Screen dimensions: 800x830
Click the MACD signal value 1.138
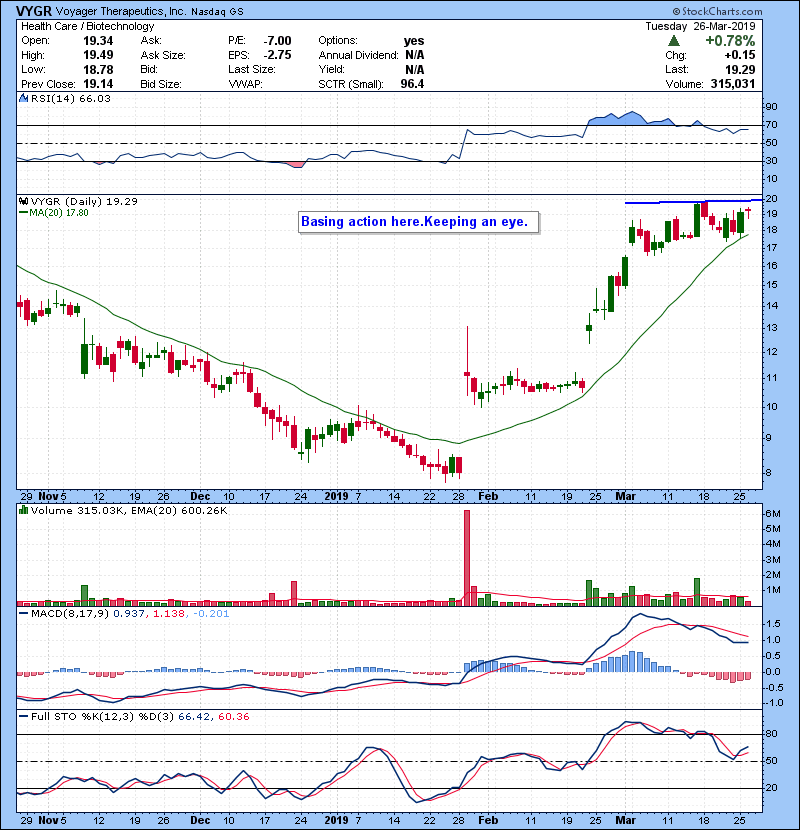[169, 614]
